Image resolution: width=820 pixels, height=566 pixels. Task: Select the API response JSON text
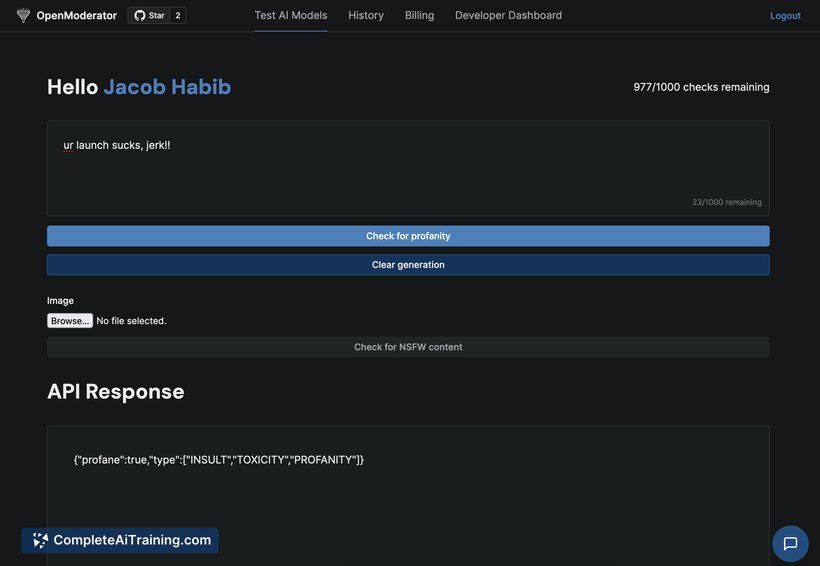219,460
